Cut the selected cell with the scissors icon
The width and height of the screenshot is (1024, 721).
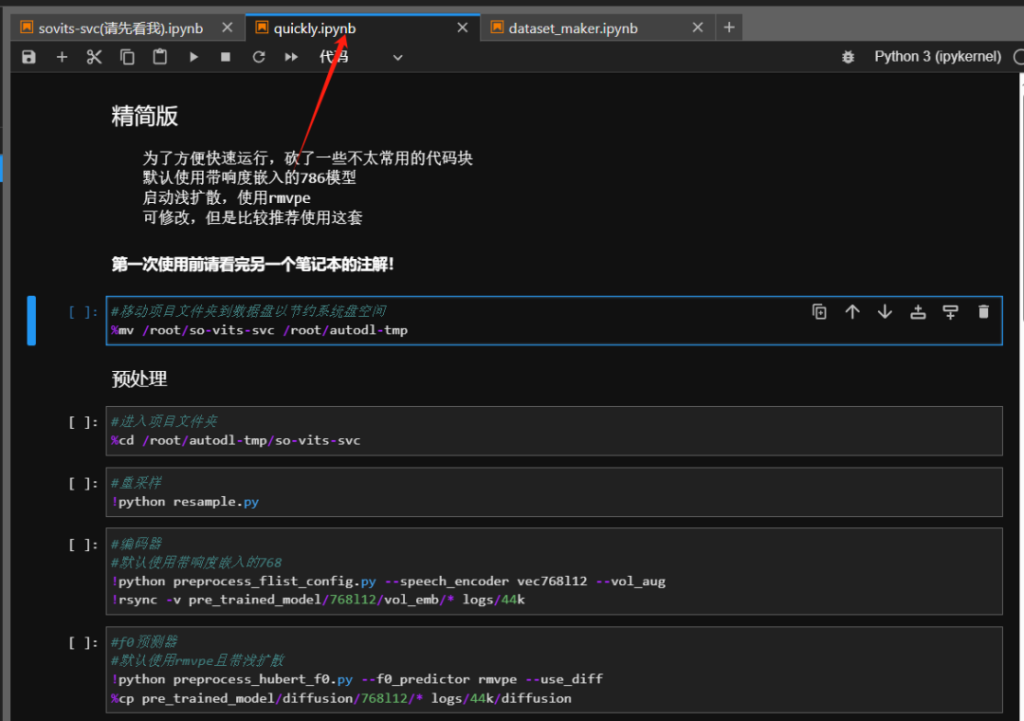94,57
